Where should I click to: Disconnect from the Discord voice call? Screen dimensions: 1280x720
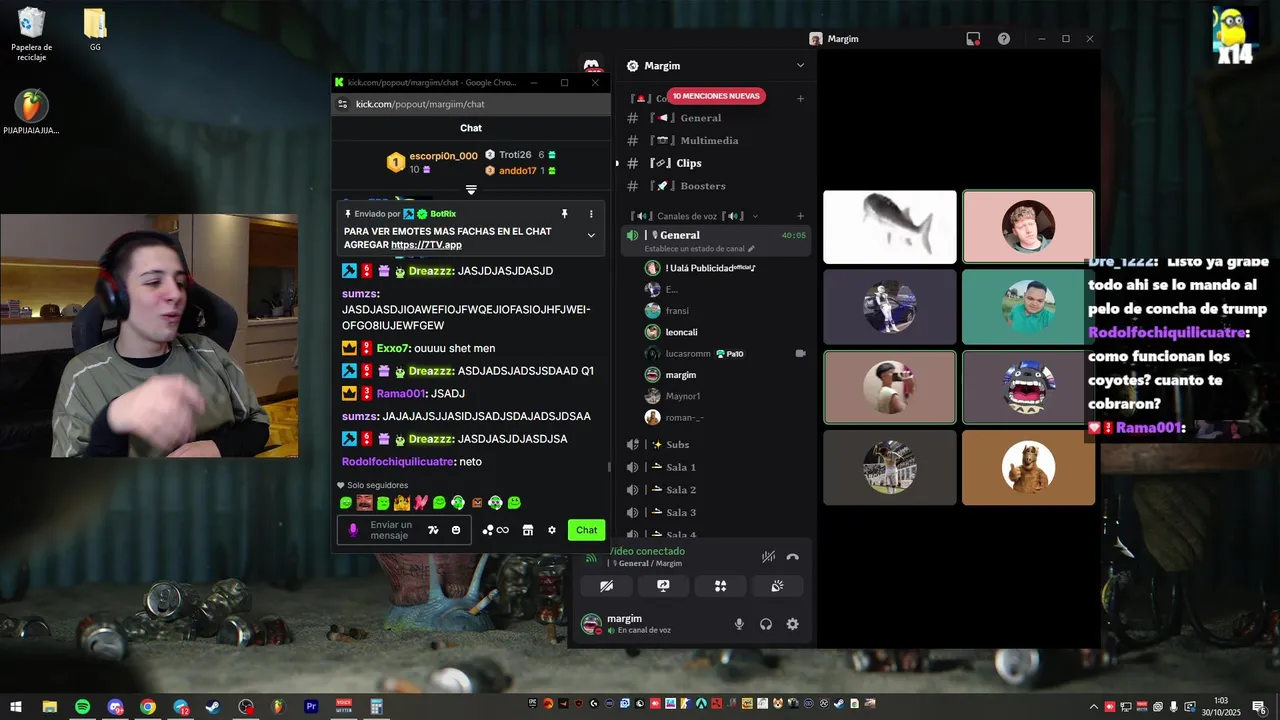pyautogui.click(x=793, y=557)
